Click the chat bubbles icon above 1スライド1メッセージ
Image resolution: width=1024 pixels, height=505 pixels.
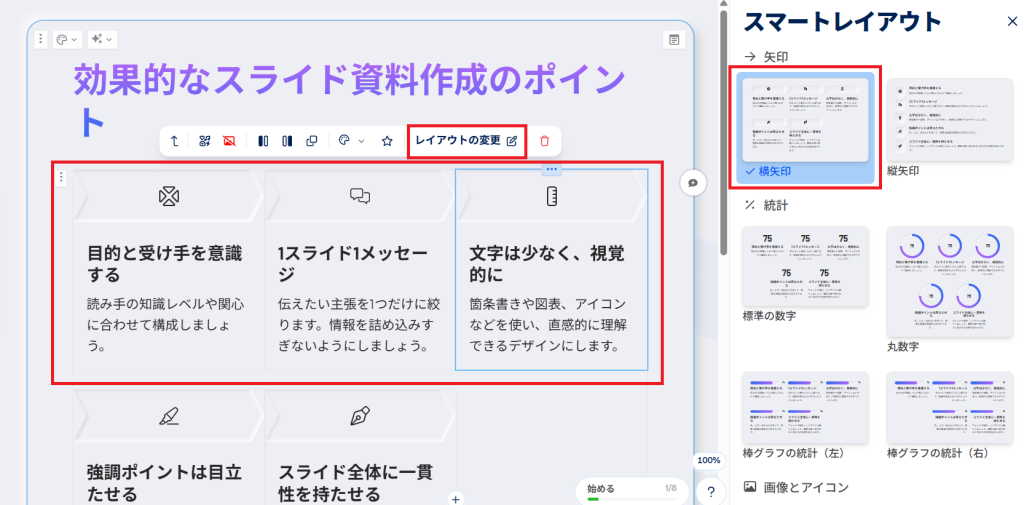point(360,195)
